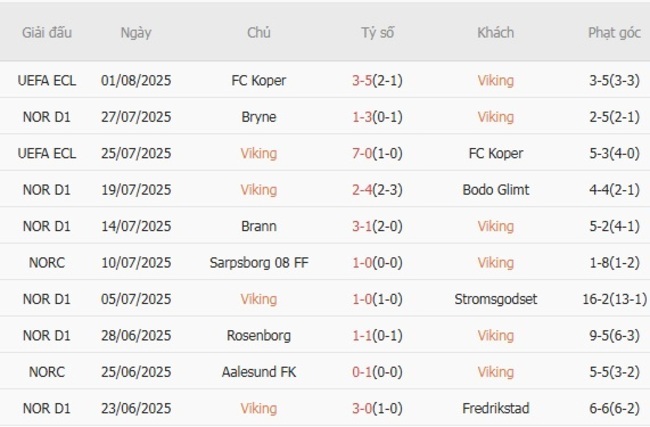This screenshot has height=427, width=650.
Task: Select the date 23/06/2025
Action: point(136,408)
